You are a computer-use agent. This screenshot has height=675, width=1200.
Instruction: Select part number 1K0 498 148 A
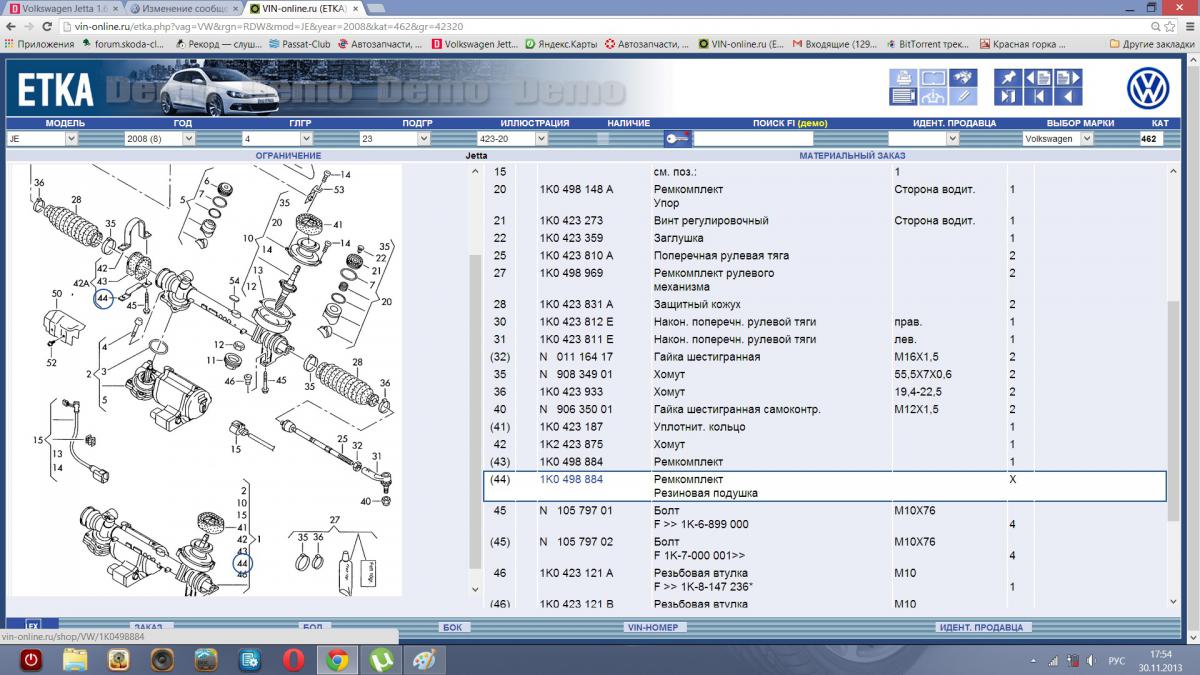coord(577,189)
